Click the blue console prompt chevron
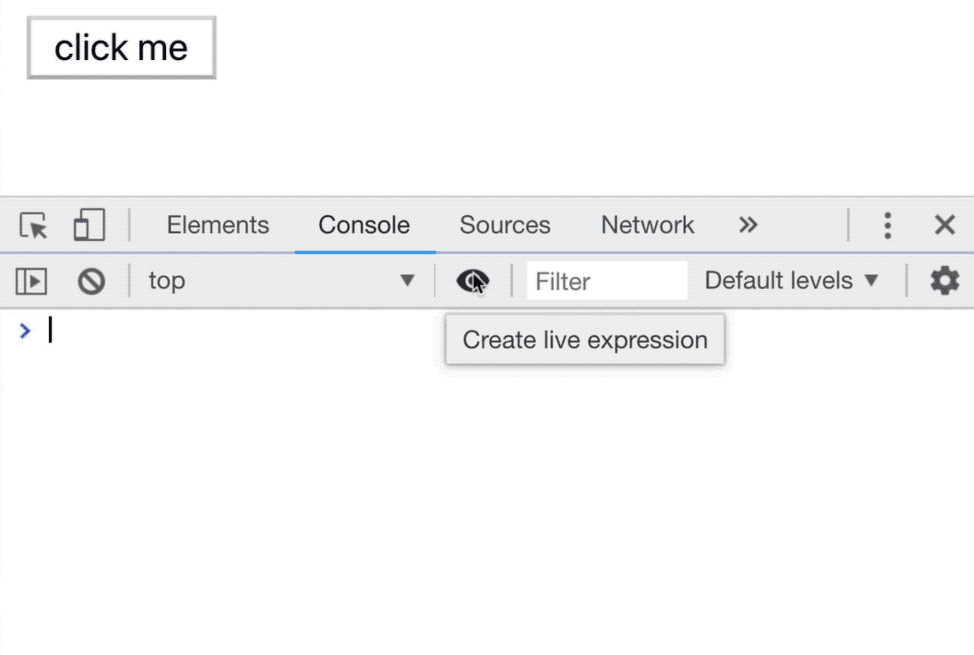This screenshot has height=655, width=974. (x=25, y=331)
